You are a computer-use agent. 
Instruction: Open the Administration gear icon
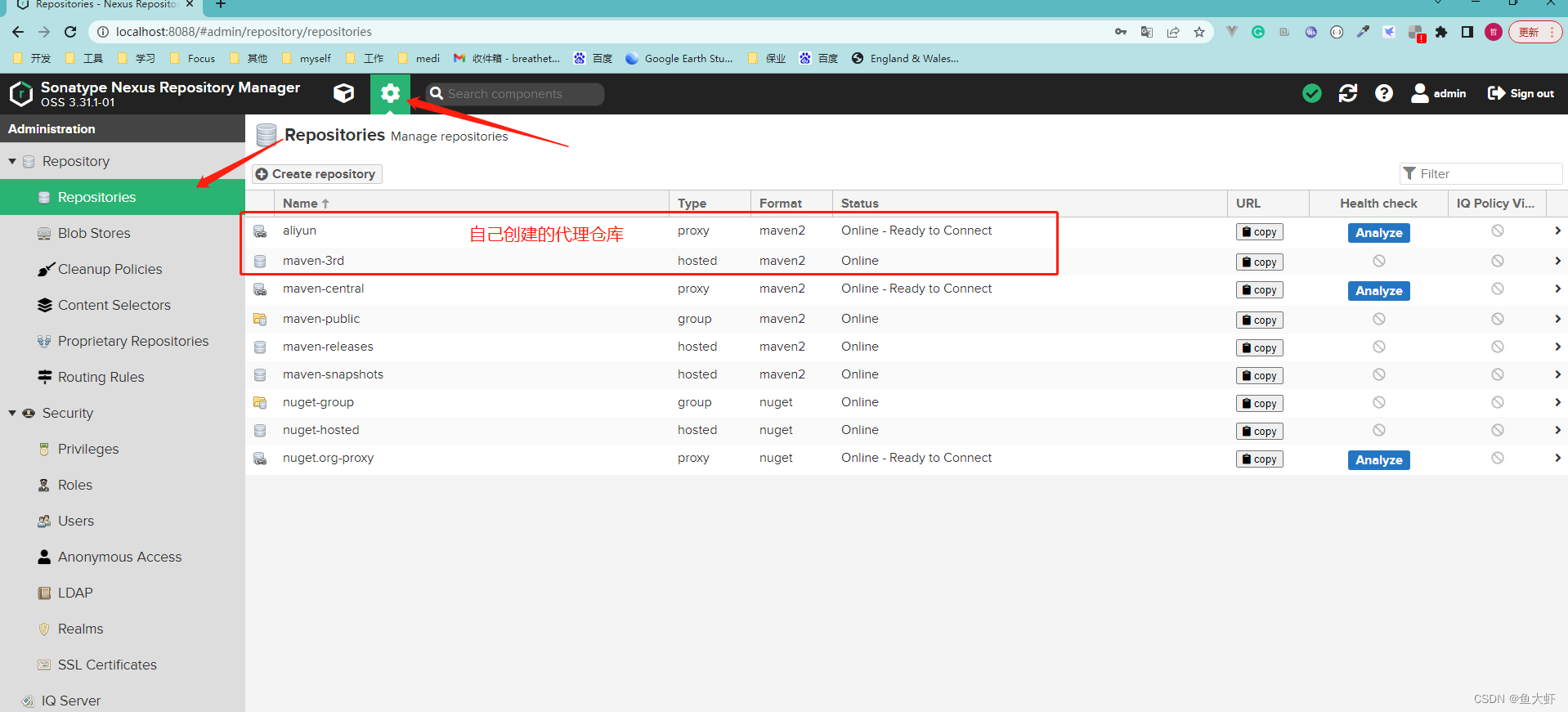390,93
